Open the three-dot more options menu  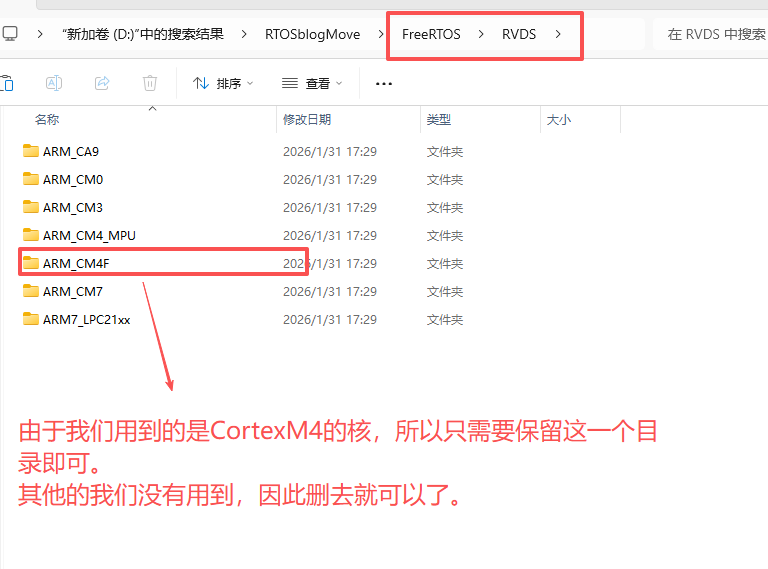point(383,84)
